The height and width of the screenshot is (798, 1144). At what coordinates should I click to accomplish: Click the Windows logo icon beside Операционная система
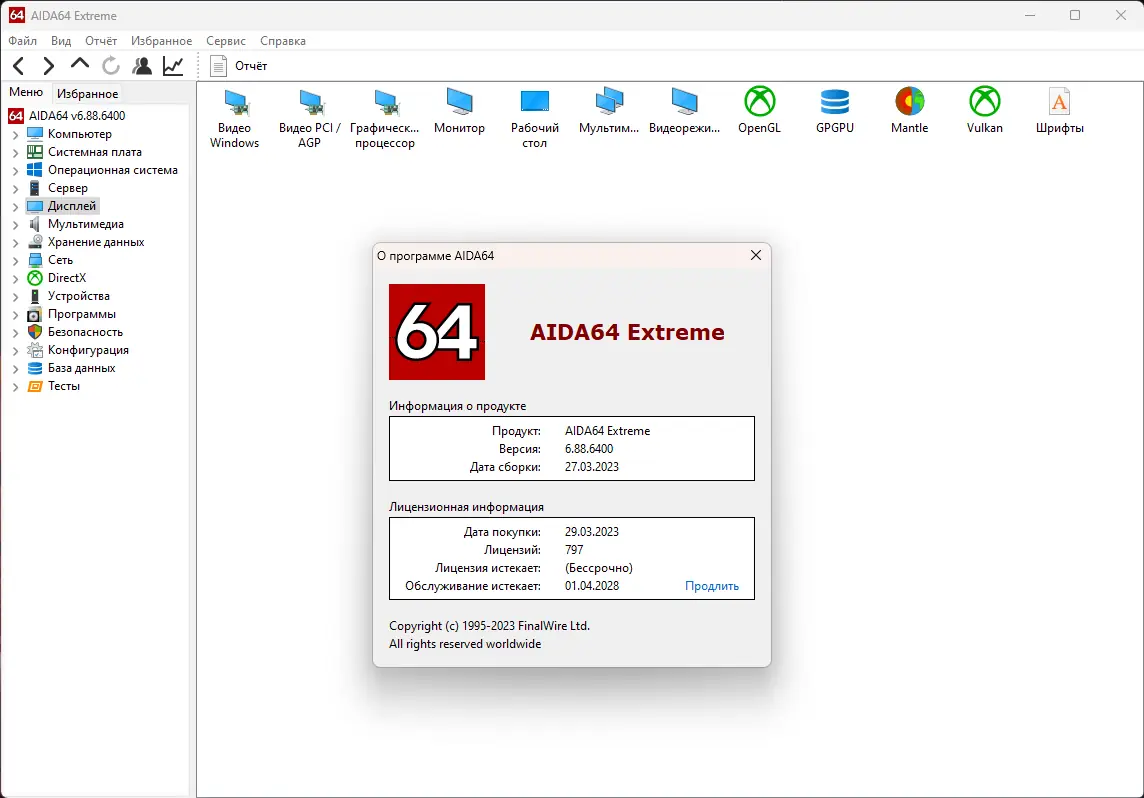(34, 170)
